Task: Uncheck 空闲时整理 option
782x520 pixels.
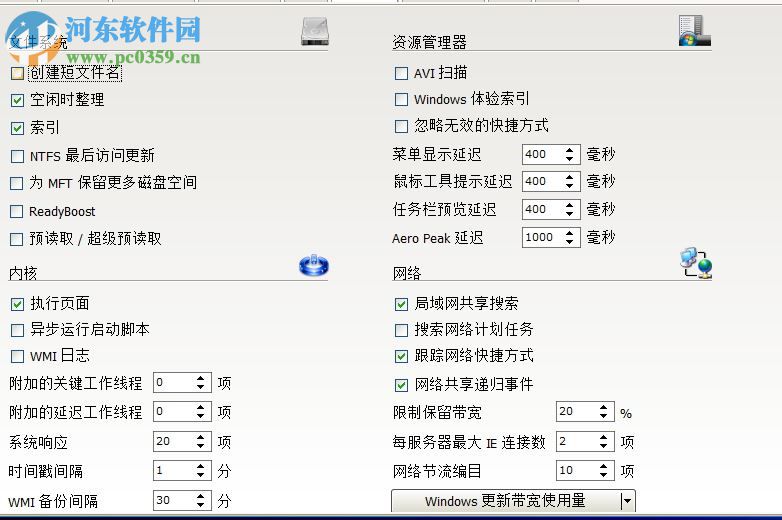Action: pyautogui.click(x=17, y=101)
